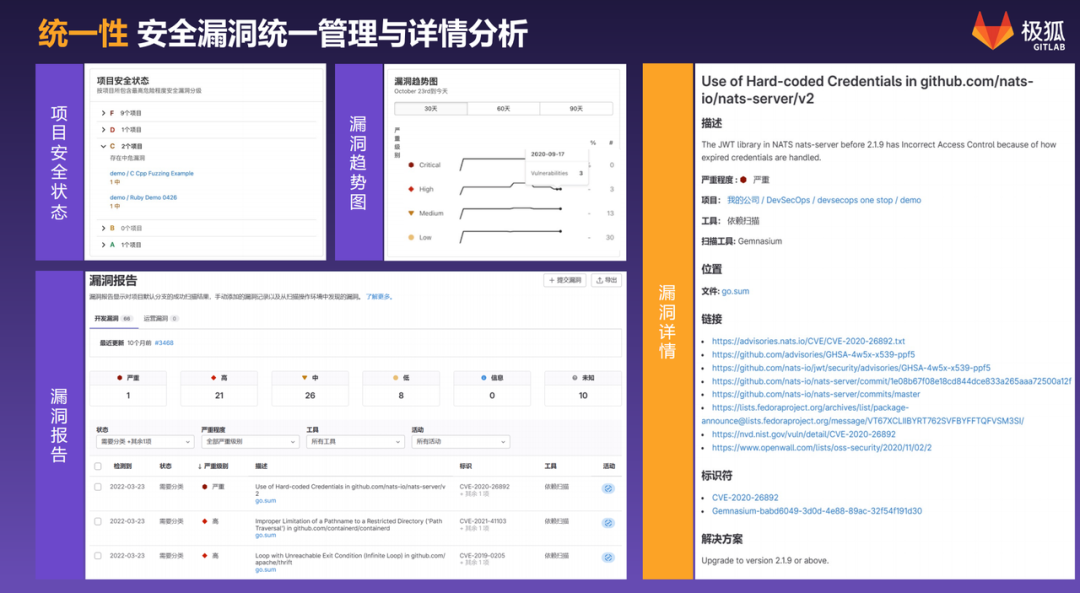Click the 提交漏洞 button

[x=565, y=280]
